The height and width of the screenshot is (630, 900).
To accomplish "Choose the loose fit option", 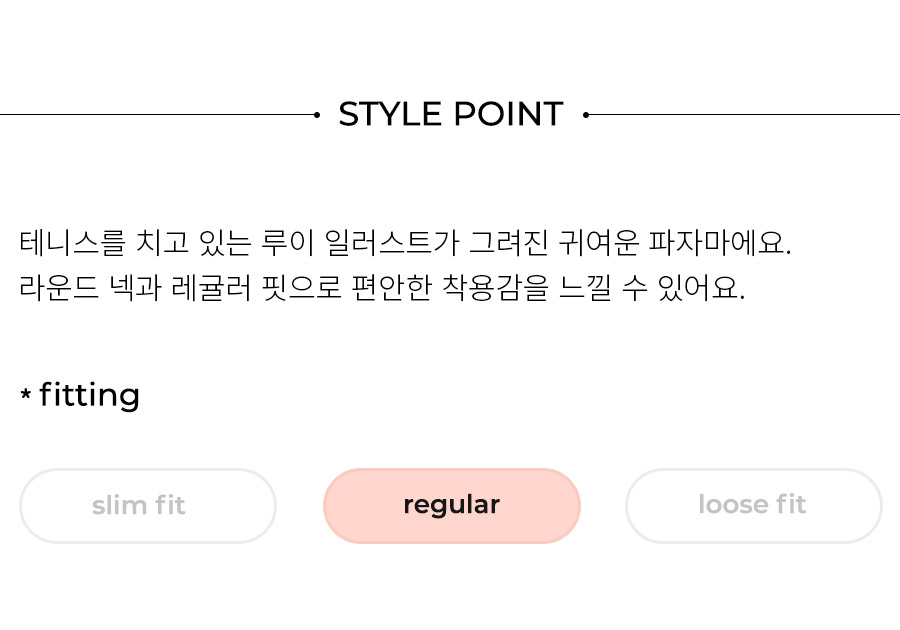I will click(x=754, y=505).
